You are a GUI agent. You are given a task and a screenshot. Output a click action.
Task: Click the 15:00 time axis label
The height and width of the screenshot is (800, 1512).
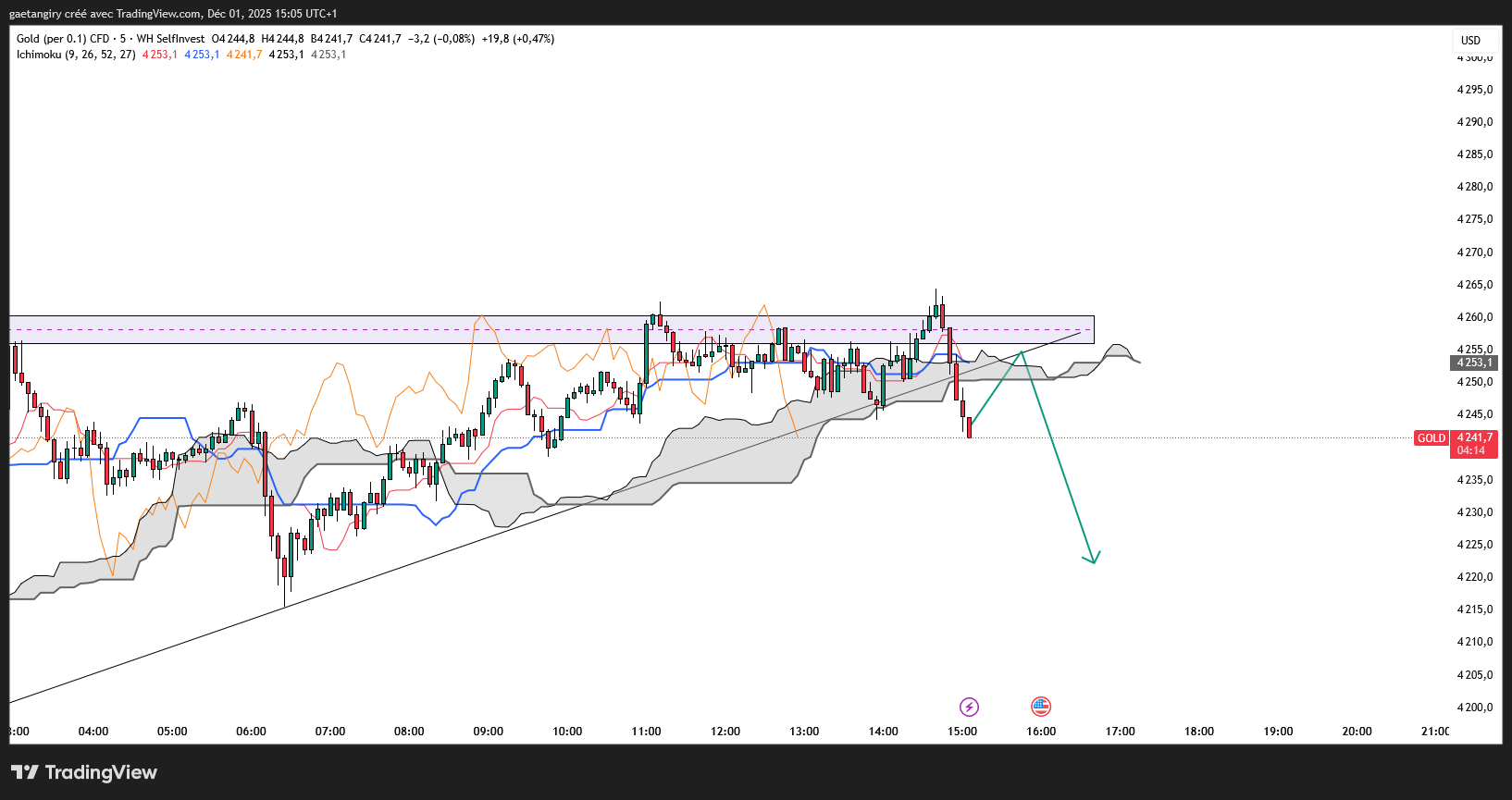pyautogui.click(x=962, y=732)
